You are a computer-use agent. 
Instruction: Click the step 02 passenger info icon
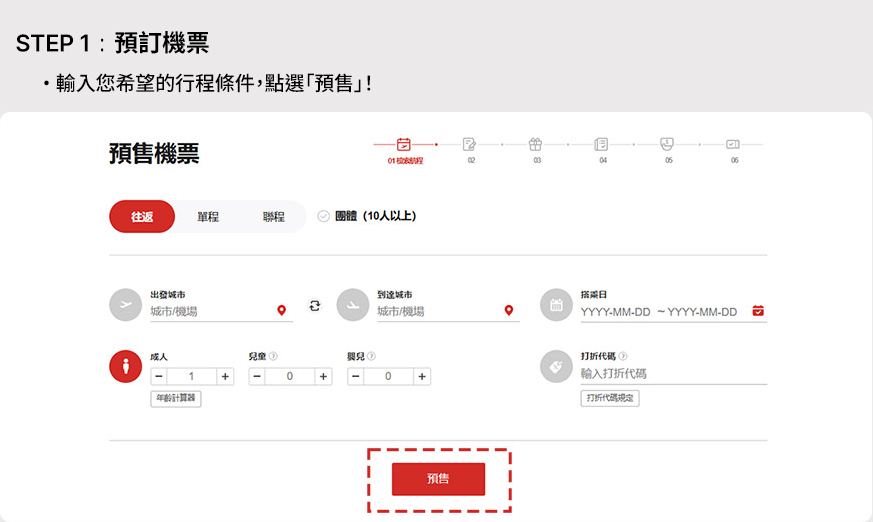(470, 144)
